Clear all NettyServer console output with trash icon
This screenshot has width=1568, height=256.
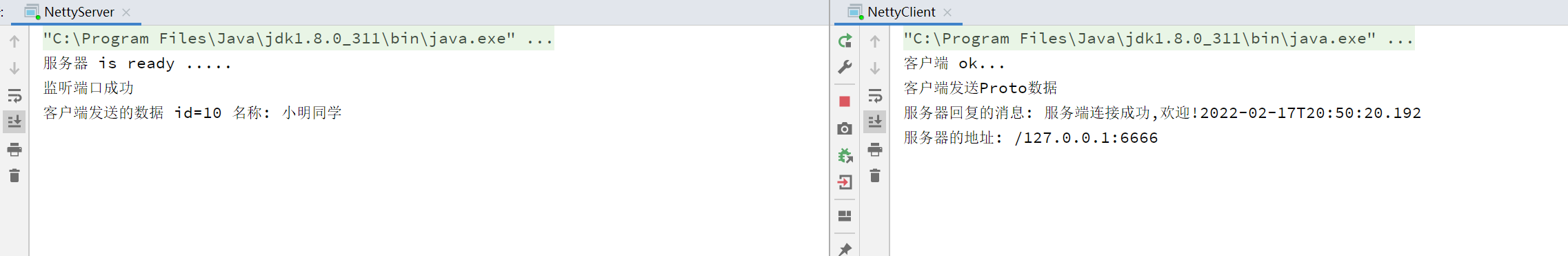click(x=14, y=176)
